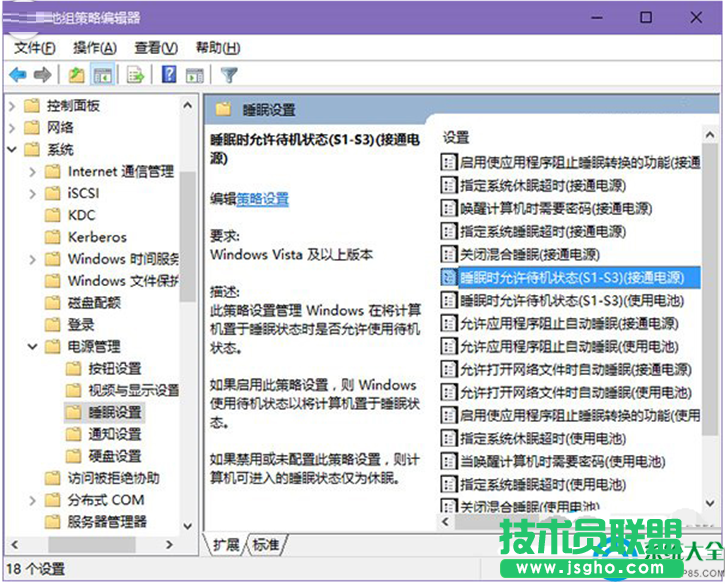Click the 策略设置 link
This screenshot has height=584, width=727.
point(262,199)
